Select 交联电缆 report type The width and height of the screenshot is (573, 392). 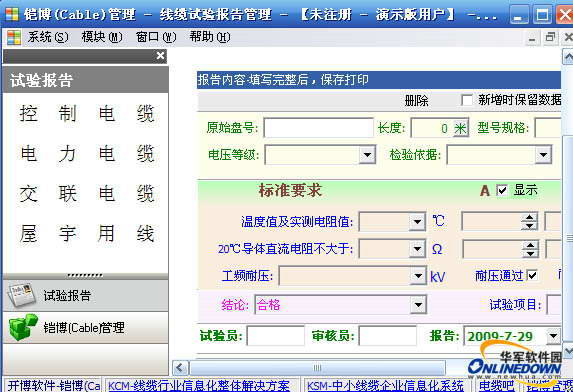pyautogui.click(x=87, y=194)
